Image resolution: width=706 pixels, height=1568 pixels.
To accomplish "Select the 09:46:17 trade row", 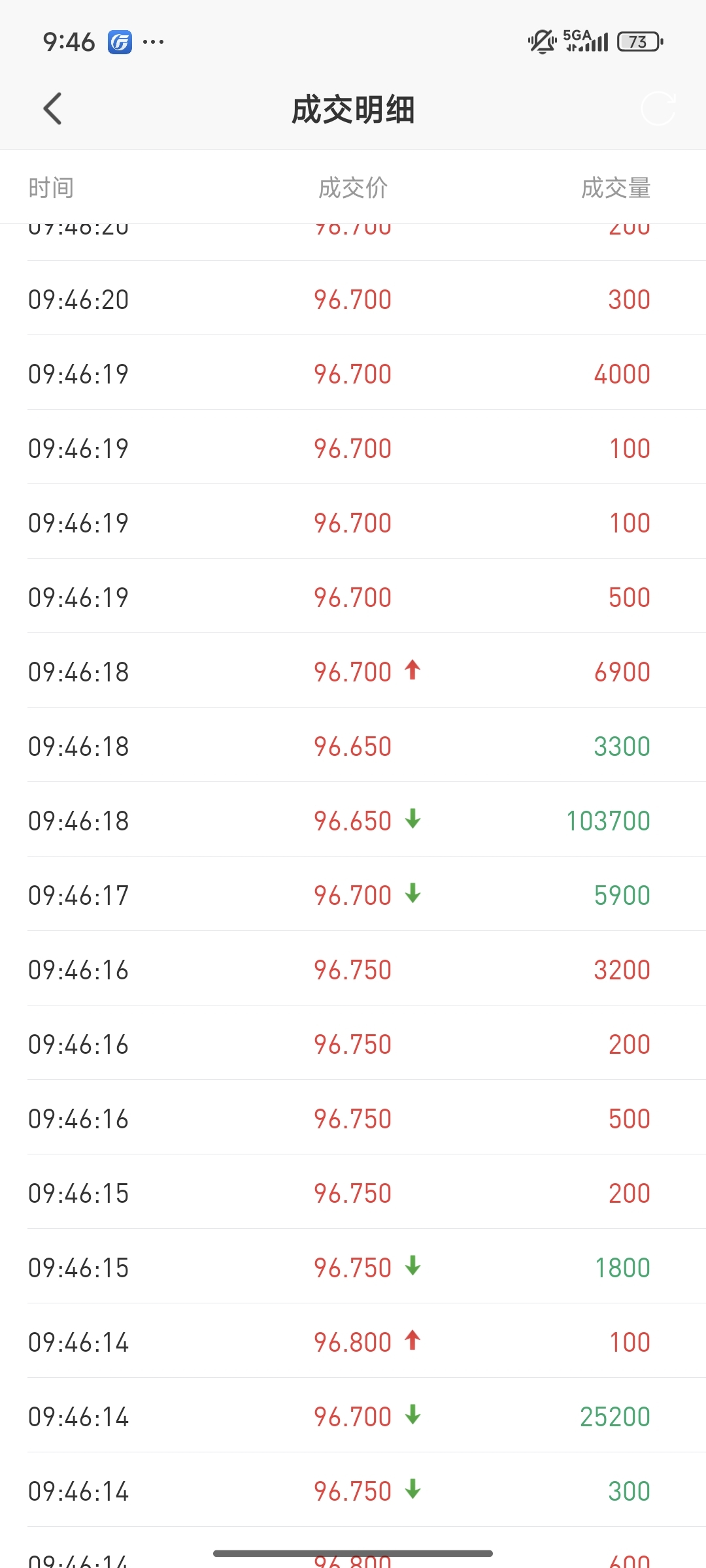I will (x=353, y=894).
